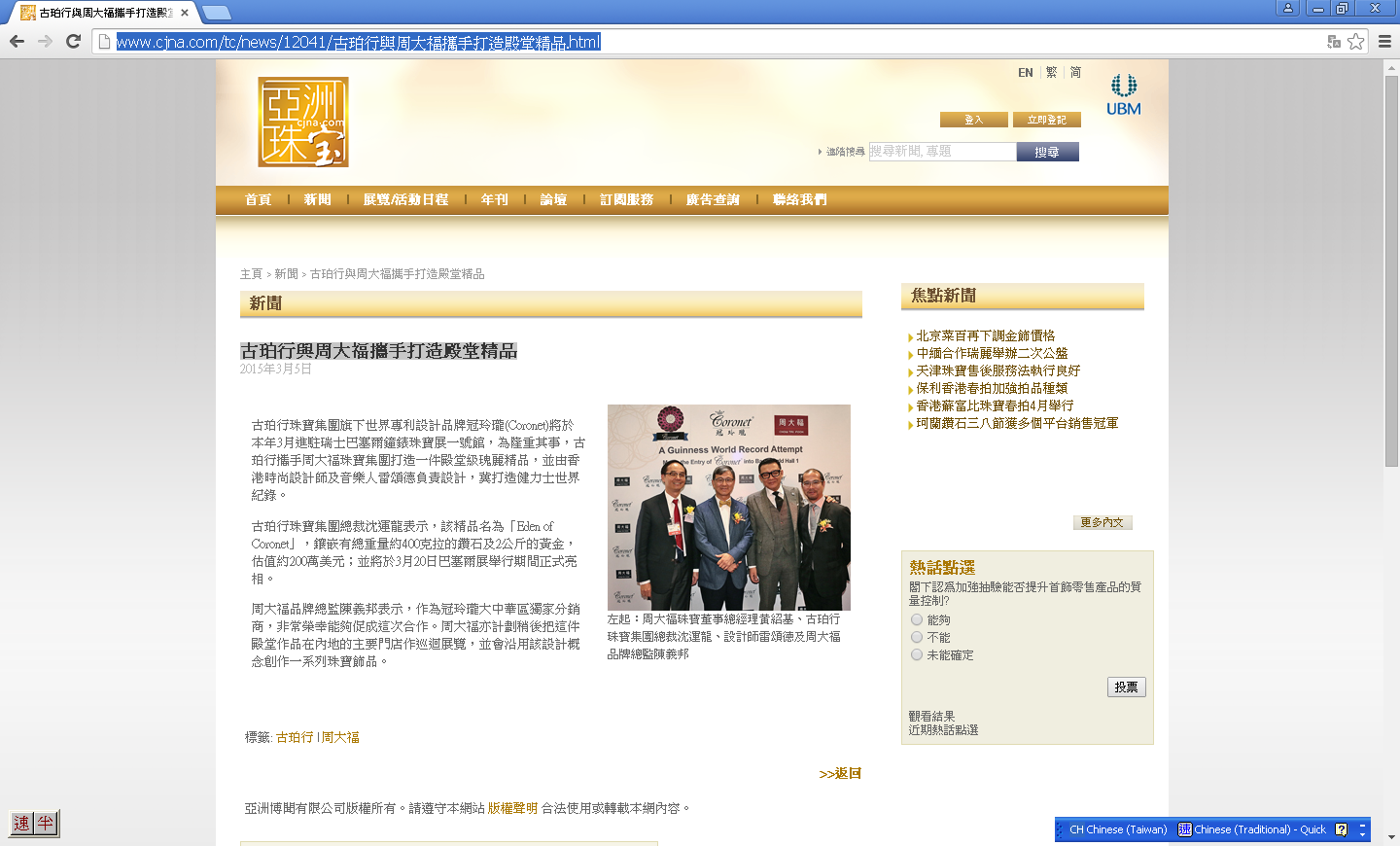This screenshot has width=1400, height=846.
Task: Click 新聞 in the breadcrumb
Action: [286, 274]
